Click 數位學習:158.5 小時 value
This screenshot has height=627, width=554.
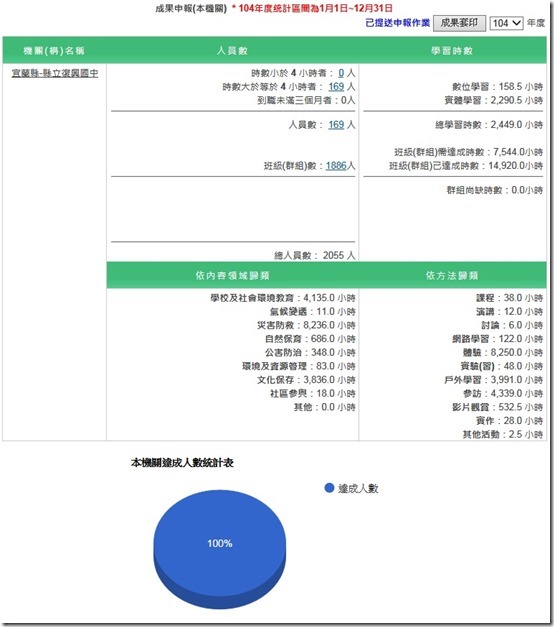coord(497,87)
